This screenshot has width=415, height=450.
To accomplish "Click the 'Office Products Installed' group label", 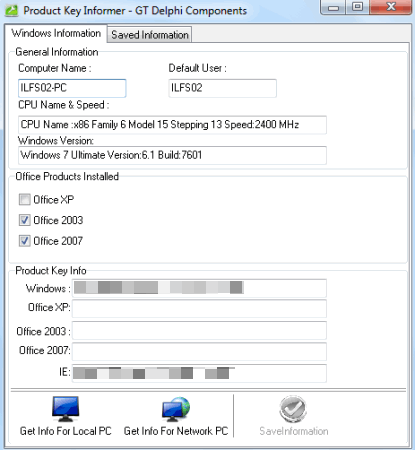I will click(x=67, y=176).
